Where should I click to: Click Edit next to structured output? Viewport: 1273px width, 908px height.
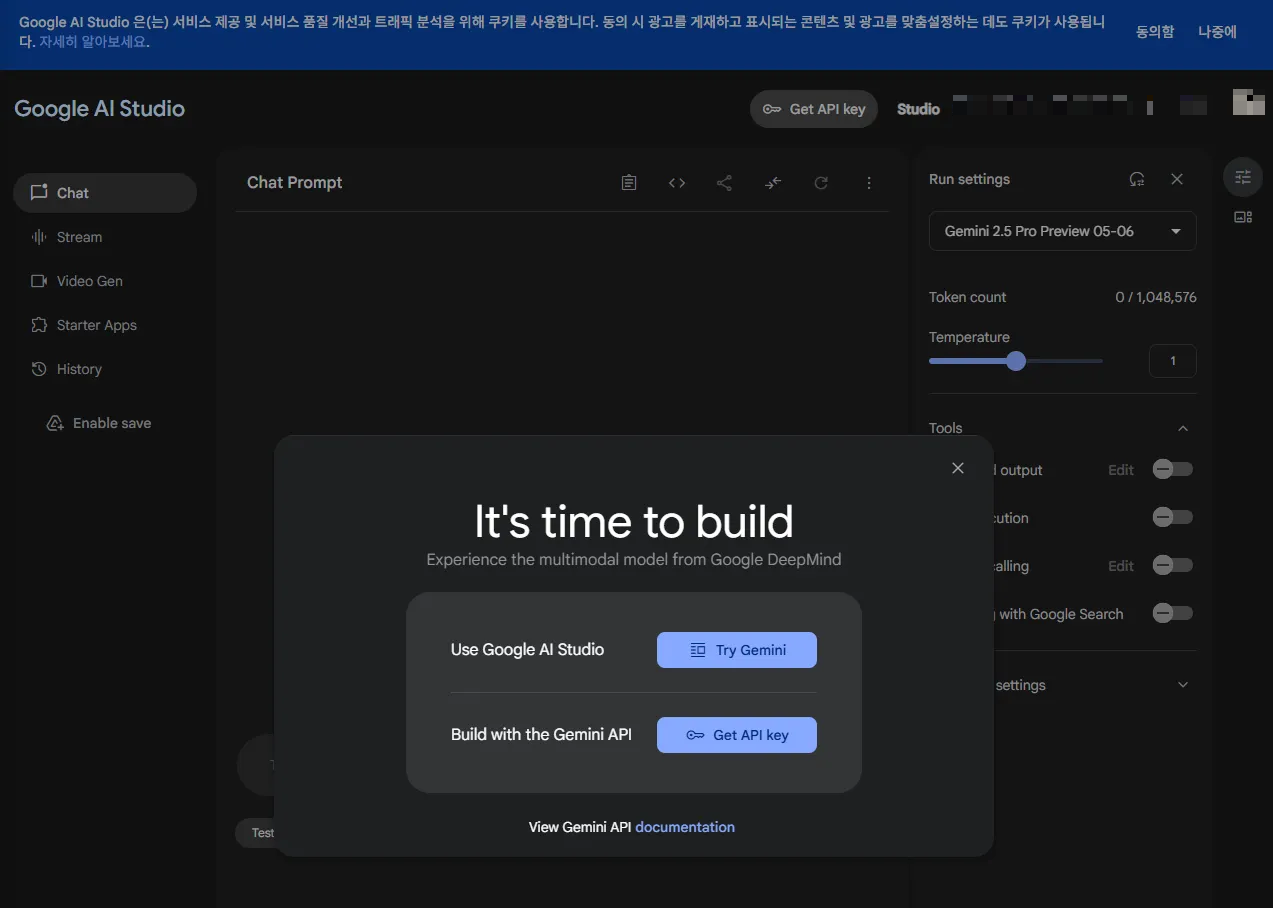[1121, 470]
